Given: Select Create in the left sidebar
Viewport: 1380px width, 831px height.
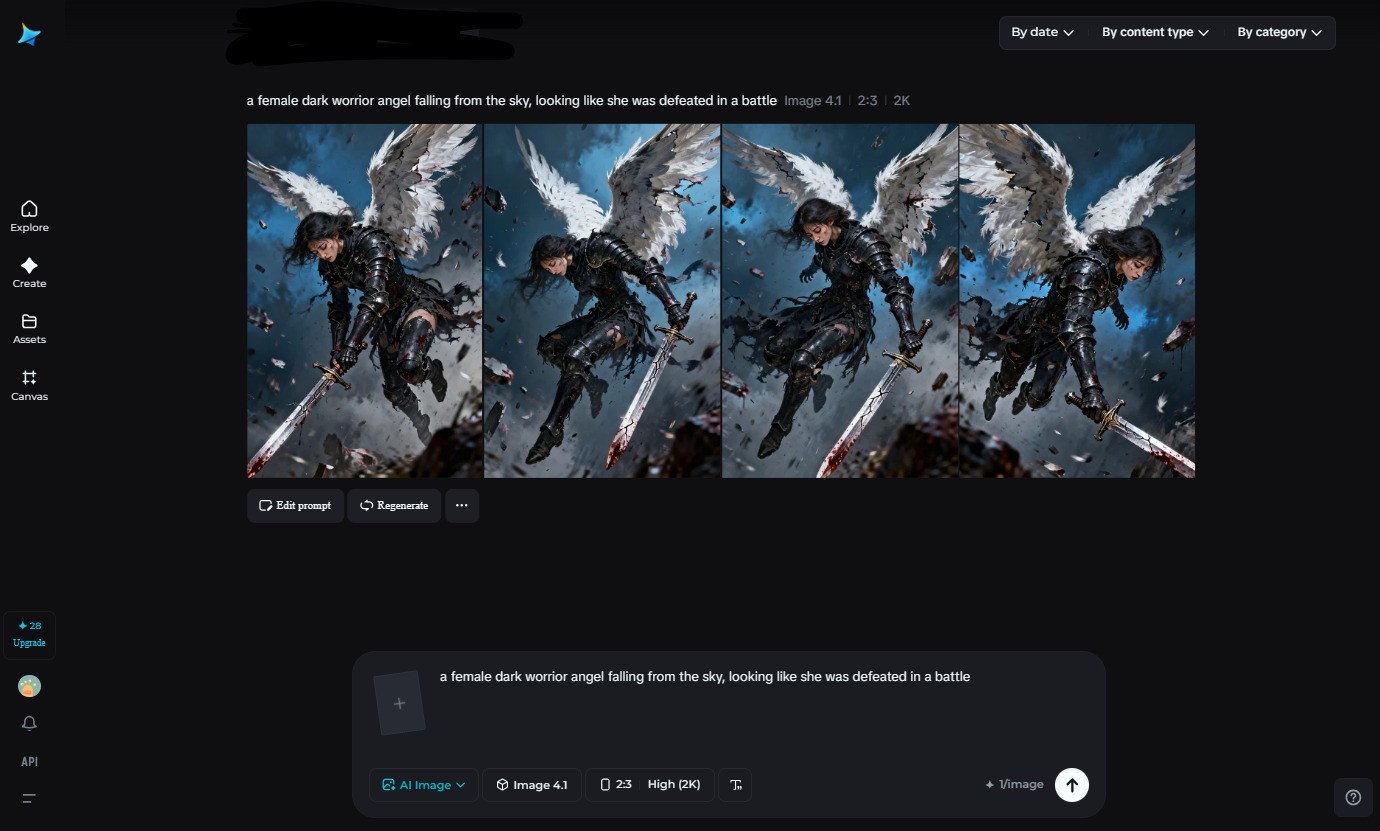Looking at the screenshot, I should pyautogui.click(x=29, y=272).
